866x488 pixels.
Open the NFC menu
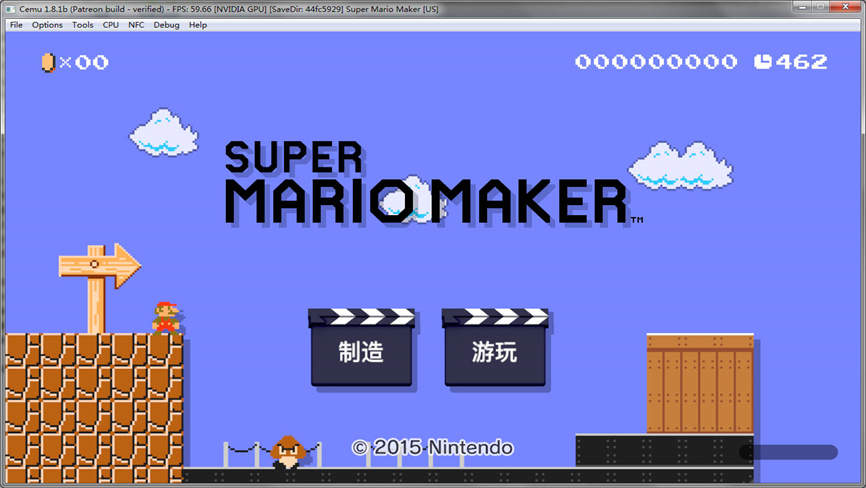[136, 25]
